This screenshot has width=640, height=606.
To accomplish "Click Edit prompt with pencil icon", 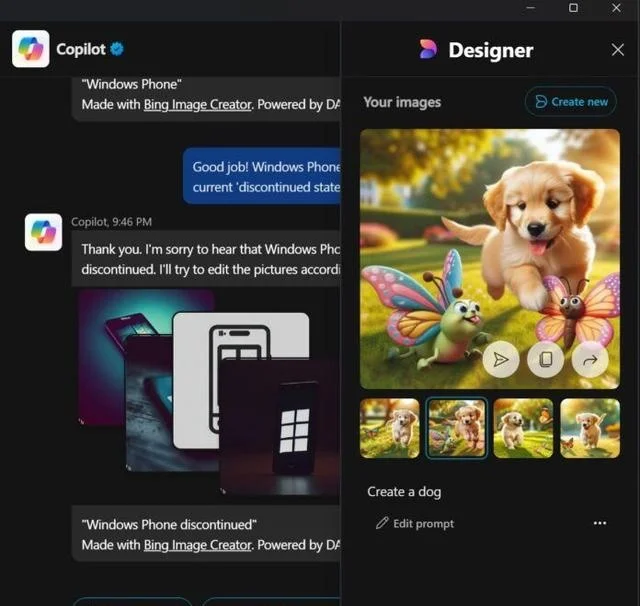I will pyautogui.click(x=415, y=523).
